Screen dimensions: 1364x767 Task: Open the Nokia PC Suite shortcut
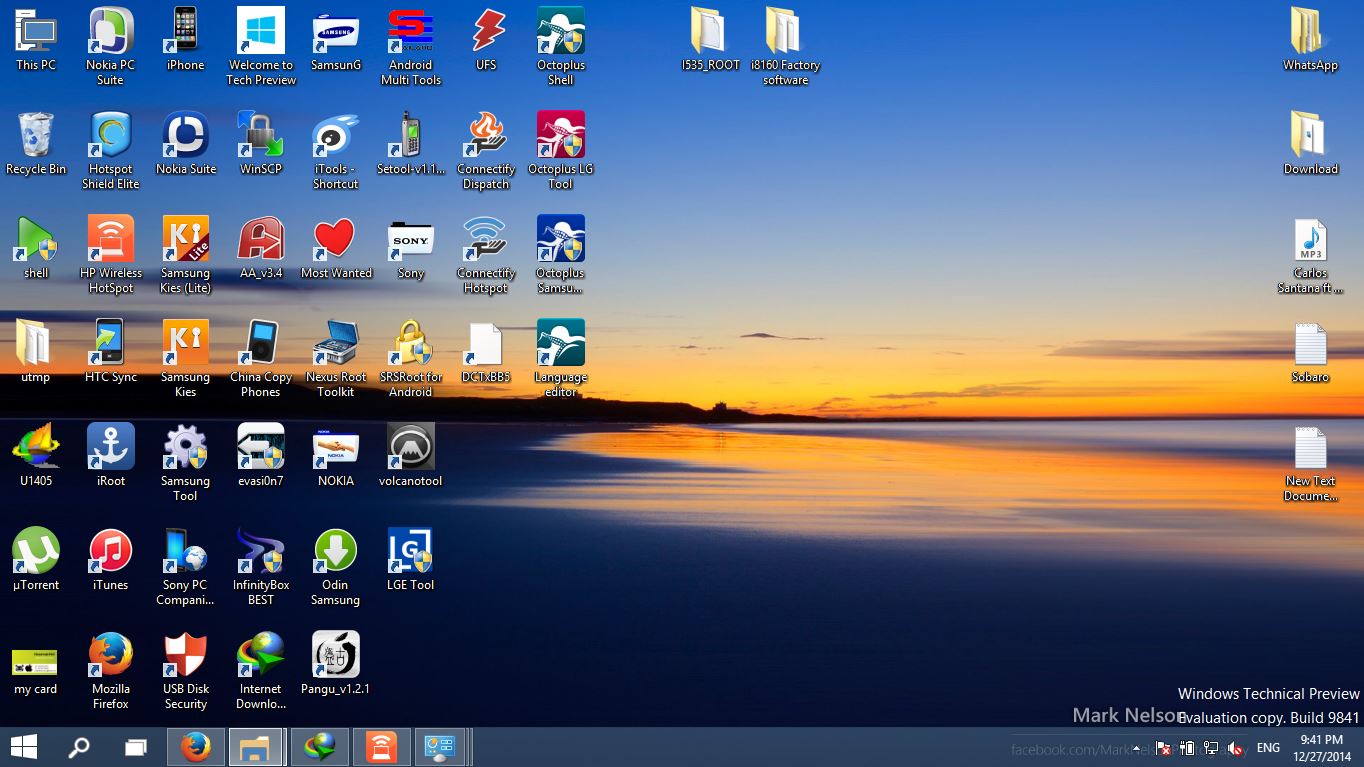click(x=110, y=46)
